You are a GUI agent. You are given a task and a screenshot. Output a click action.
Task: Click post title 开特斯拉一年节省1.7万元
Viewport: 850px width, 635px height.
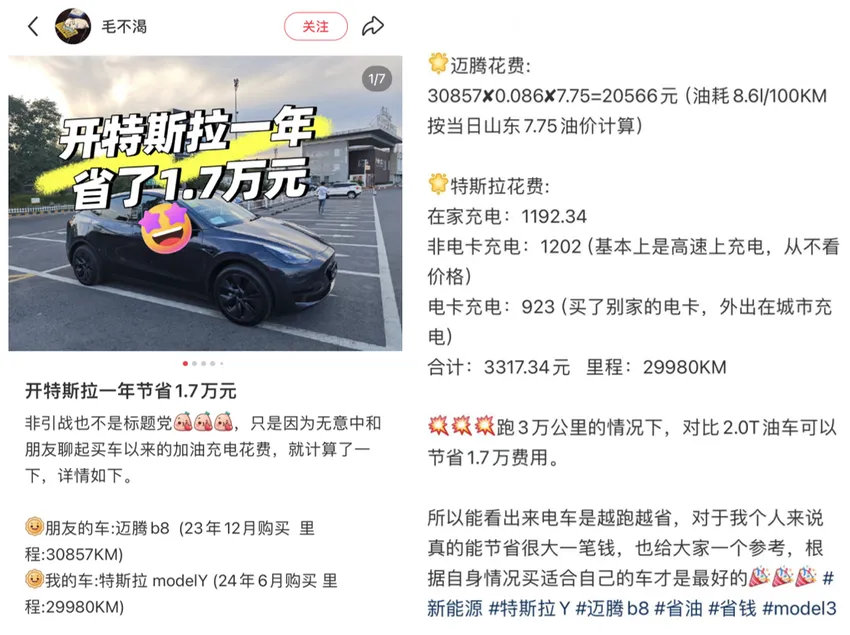point(131,390)
